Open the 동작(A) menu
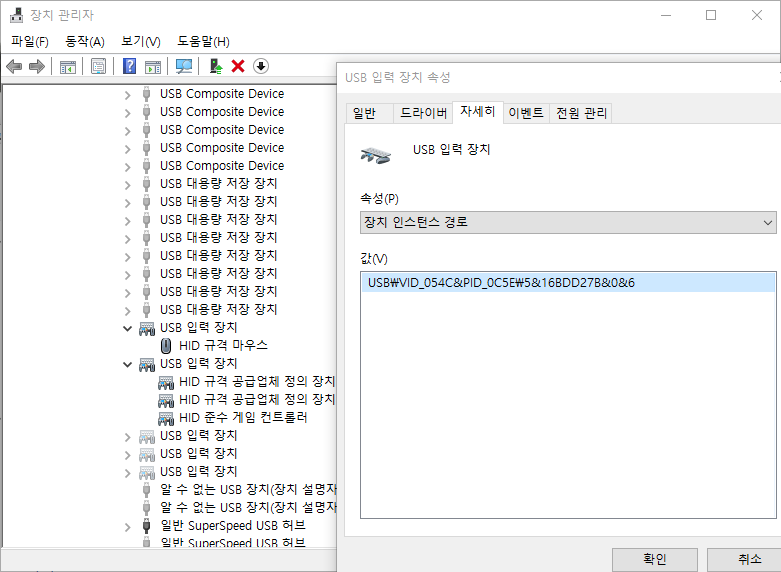Image resolution: width=781 pixels, height=572 pixels. pos(85,41)
